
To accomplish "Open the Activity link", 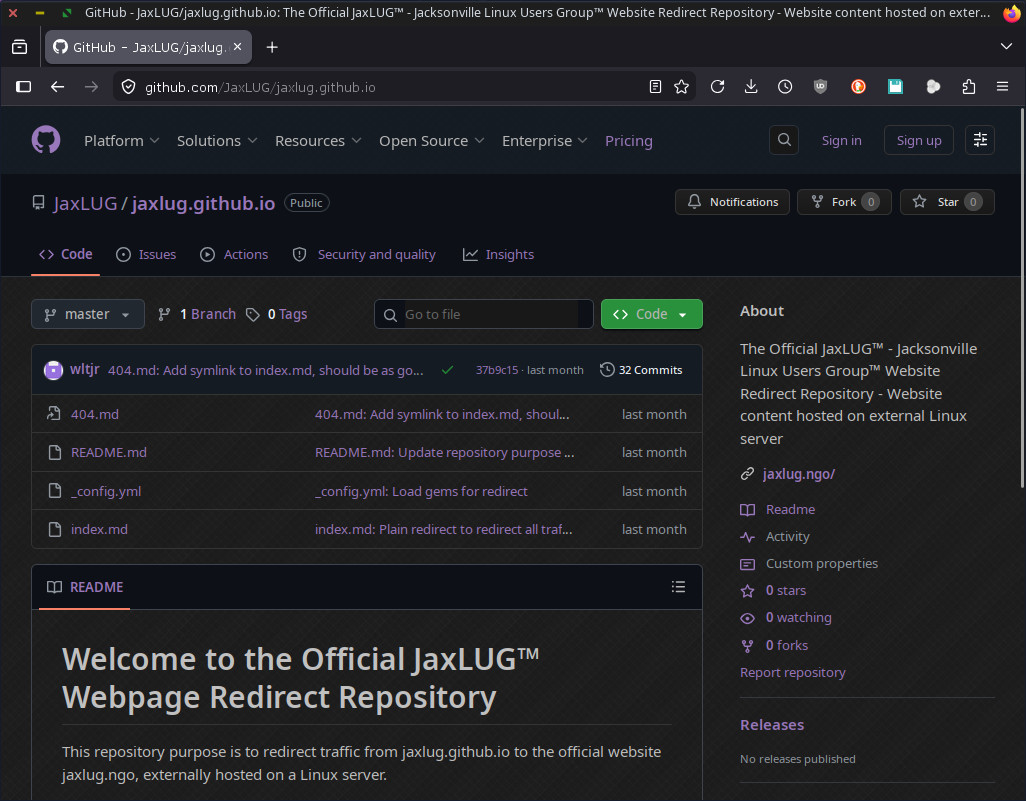I will point(788,537).
